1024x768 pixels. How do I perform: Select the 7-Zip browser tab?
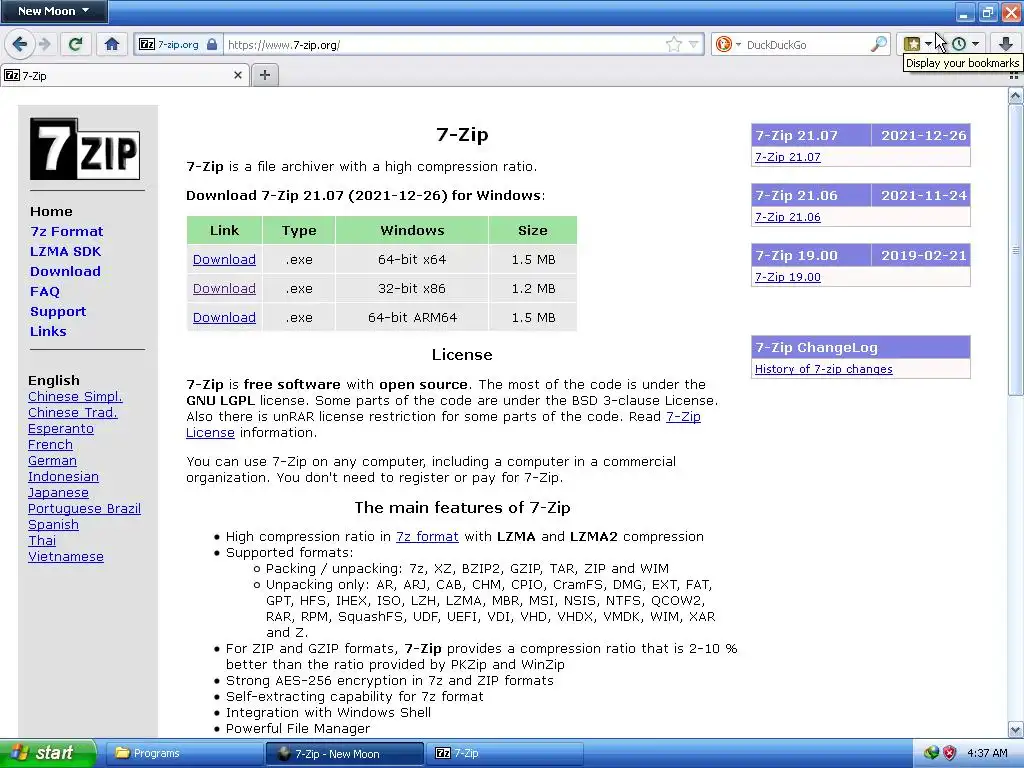(x=124, y=75)
